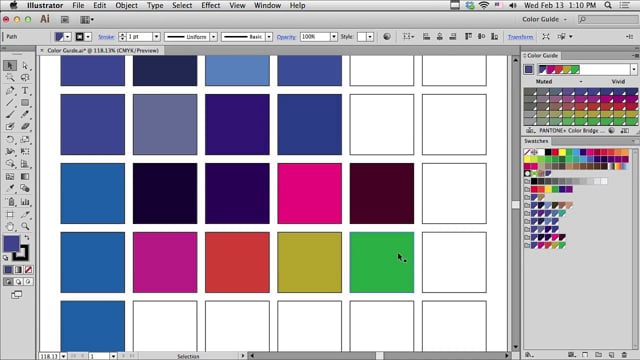Select the Artboard tool
Screen dimensions: 640x360
pyautogui.click(x=10, y=214)
